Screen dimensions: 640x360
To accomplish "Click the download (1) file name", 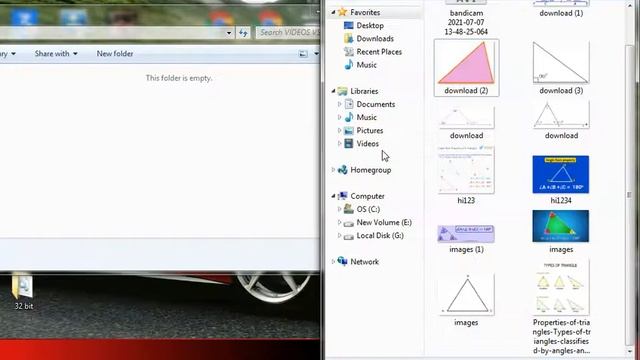I will pyautogui.click(x=561, y=13).
